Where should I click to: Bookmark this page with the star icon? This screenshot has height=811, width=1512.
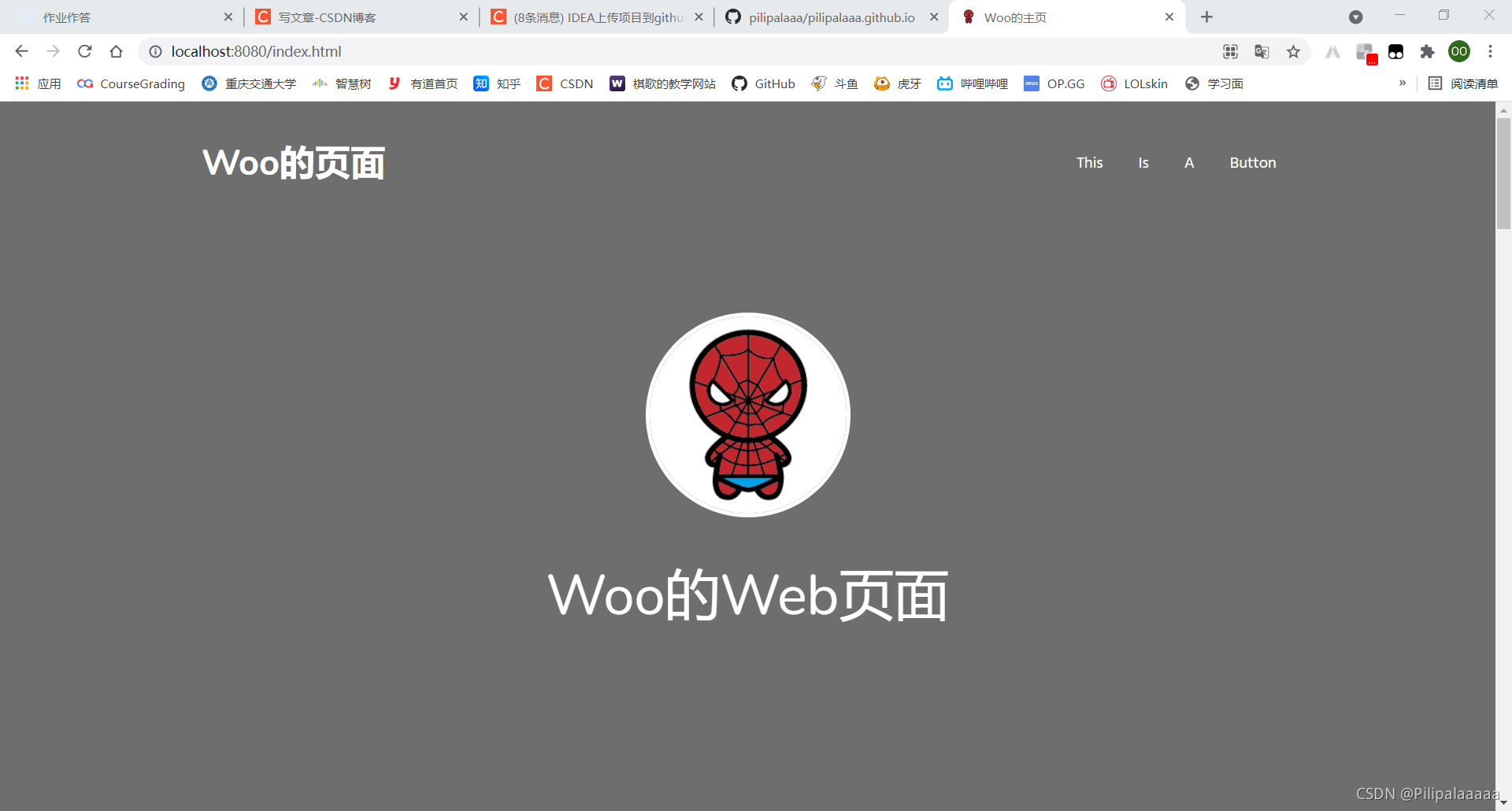coord(1293,51)
